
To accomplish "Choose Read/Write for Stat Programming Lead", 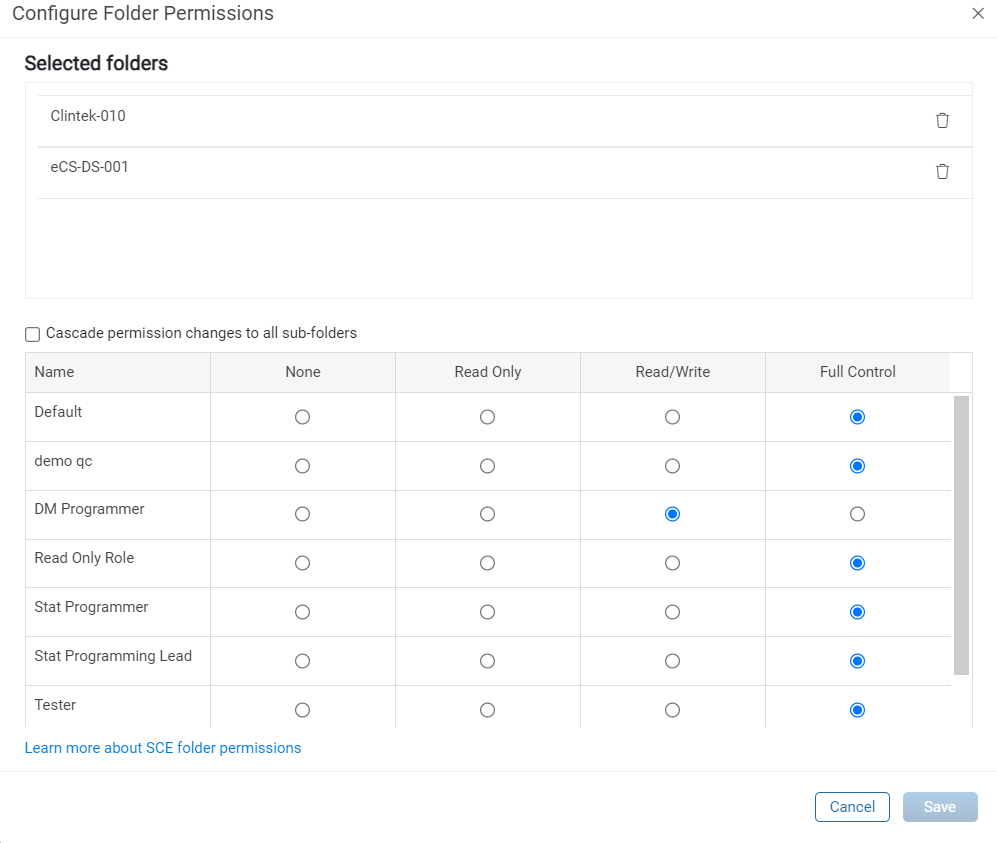I will (x=673, y=661).
